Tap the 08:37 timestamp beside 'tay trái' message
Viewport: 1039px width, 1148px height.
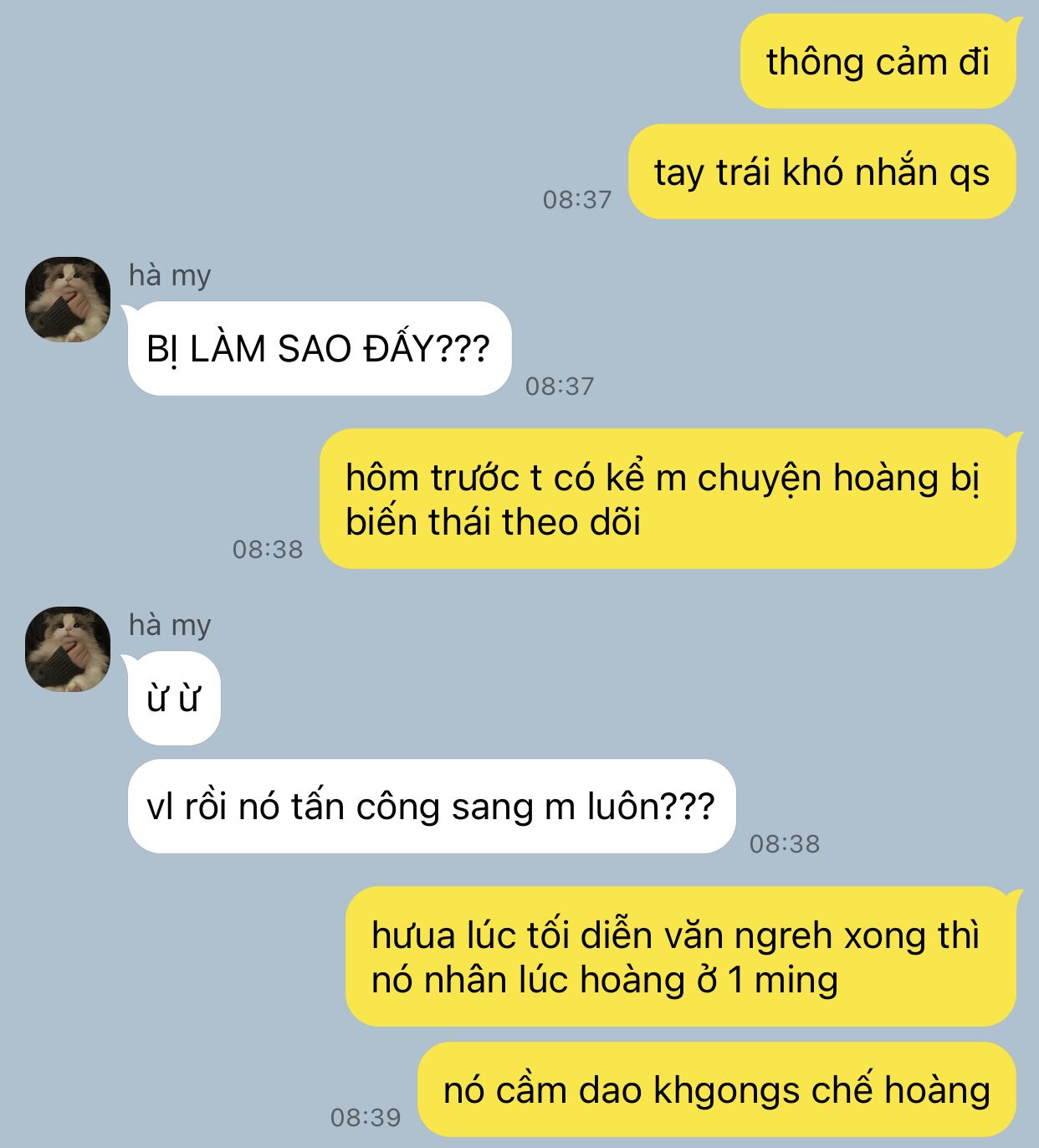(x=577, y=199)
